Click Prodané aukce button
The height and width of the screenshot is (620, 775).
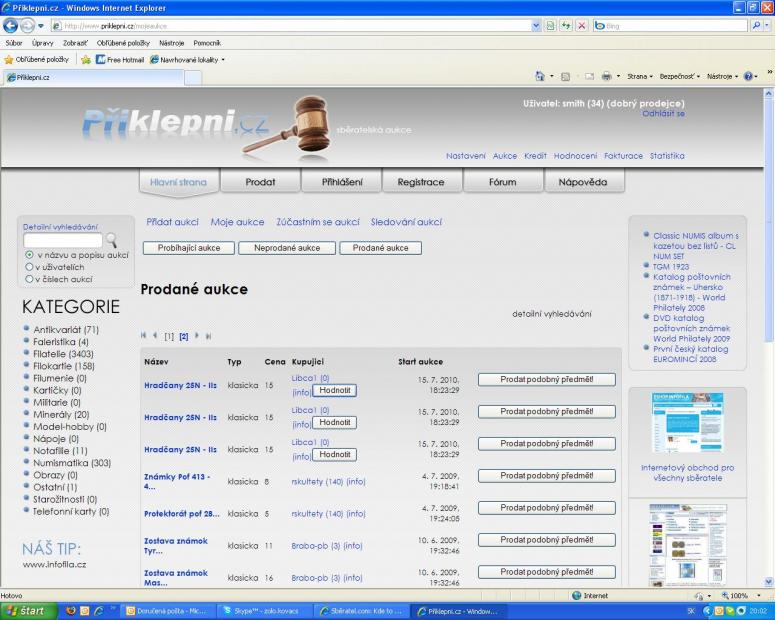pyautogui.click(x=381, y=248)
